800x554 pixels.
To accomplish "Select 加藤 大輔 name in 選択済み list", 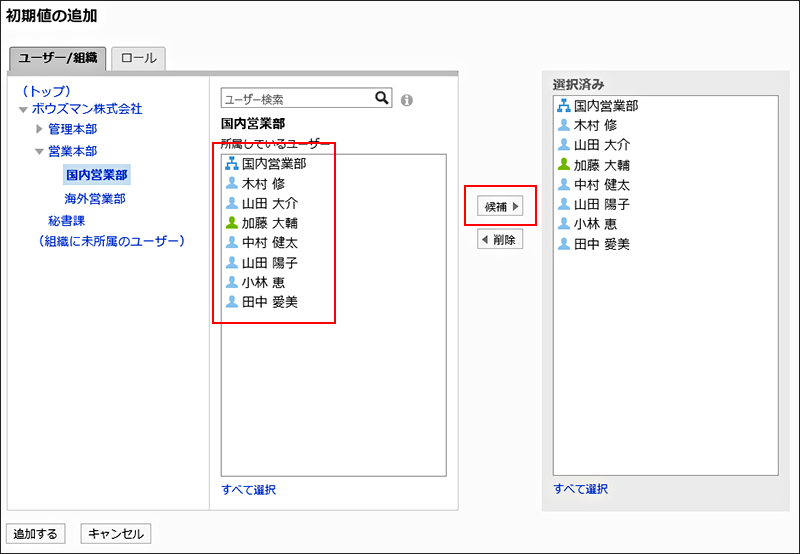I will [x=602, y=165].
